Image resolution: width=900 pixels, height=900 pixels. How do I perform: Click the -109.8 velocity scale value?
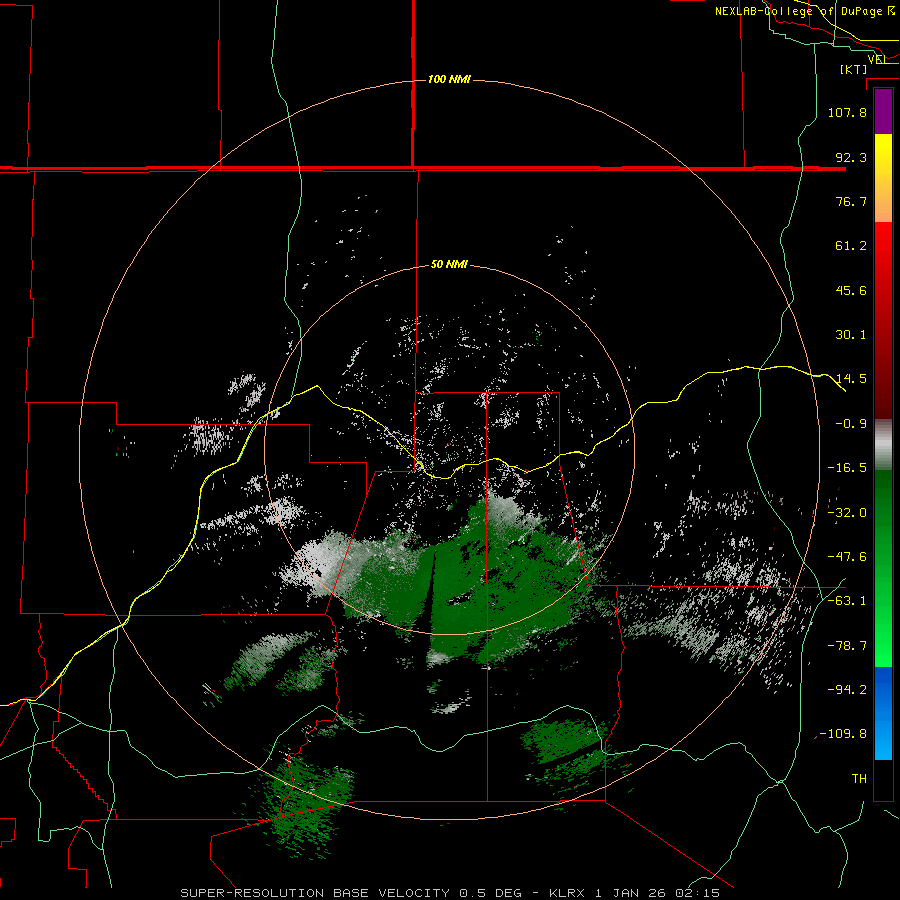[x=843, y=734]
